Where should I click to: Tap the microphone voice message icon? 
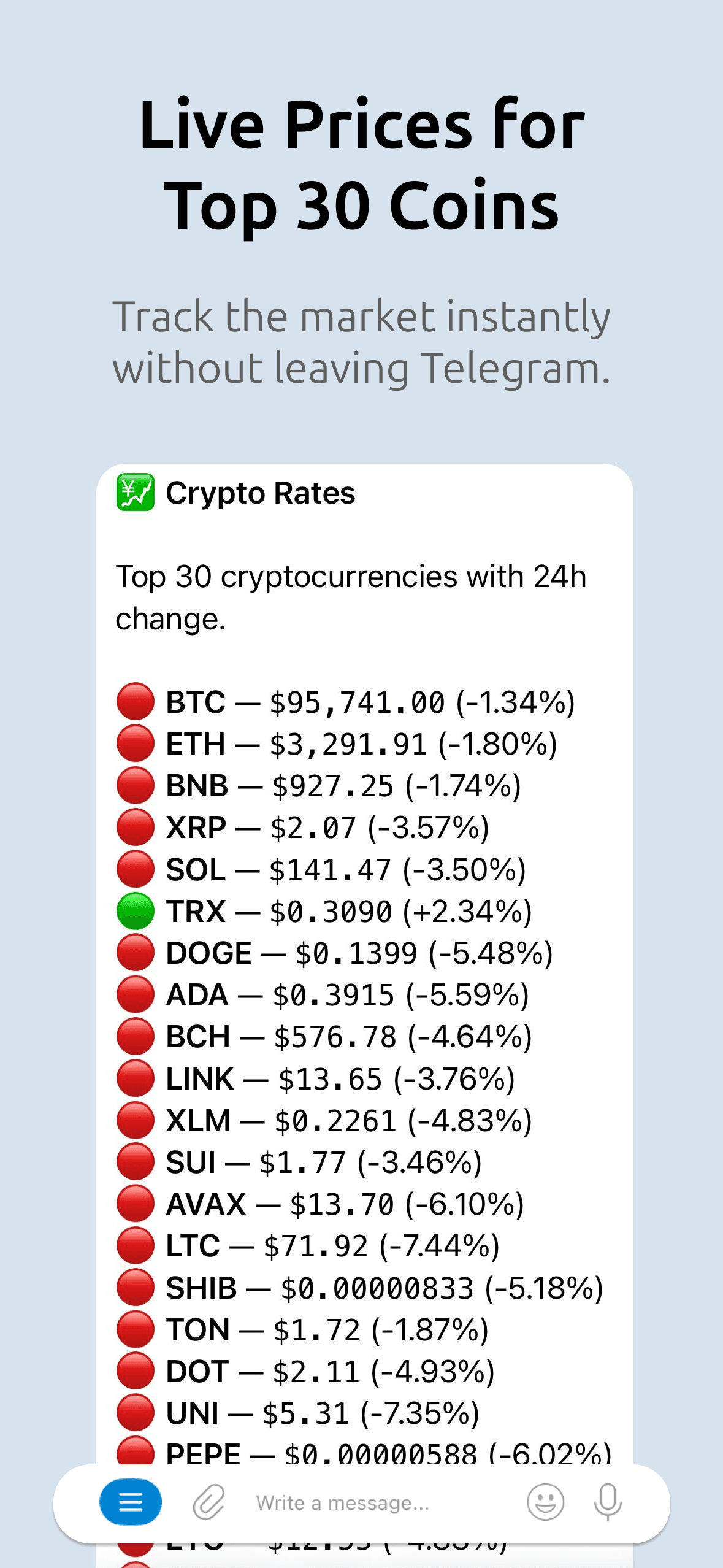[608, 1502]
